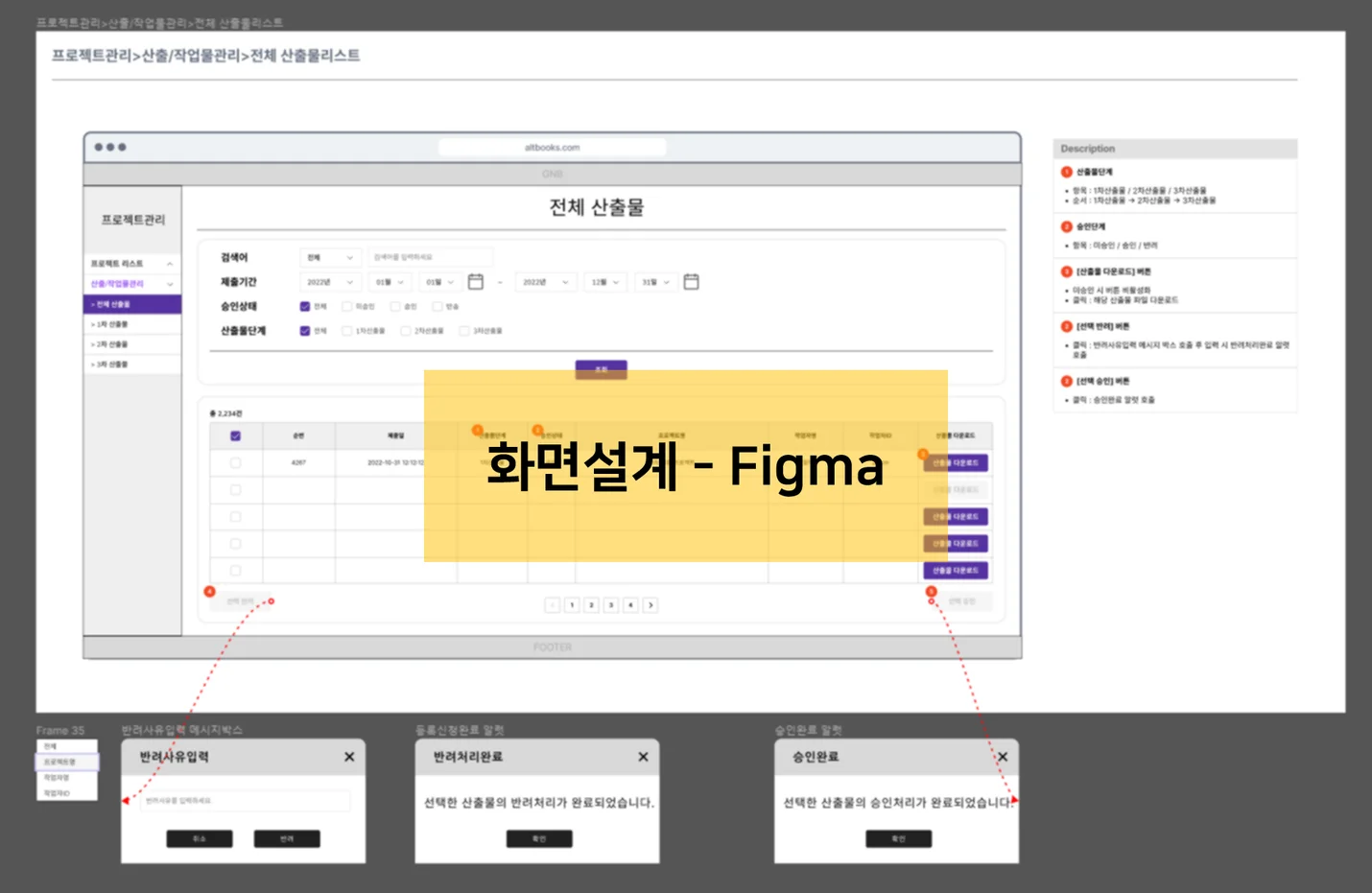
Task: Go to previous page arrow in pagination
Action: pos(552,605)
